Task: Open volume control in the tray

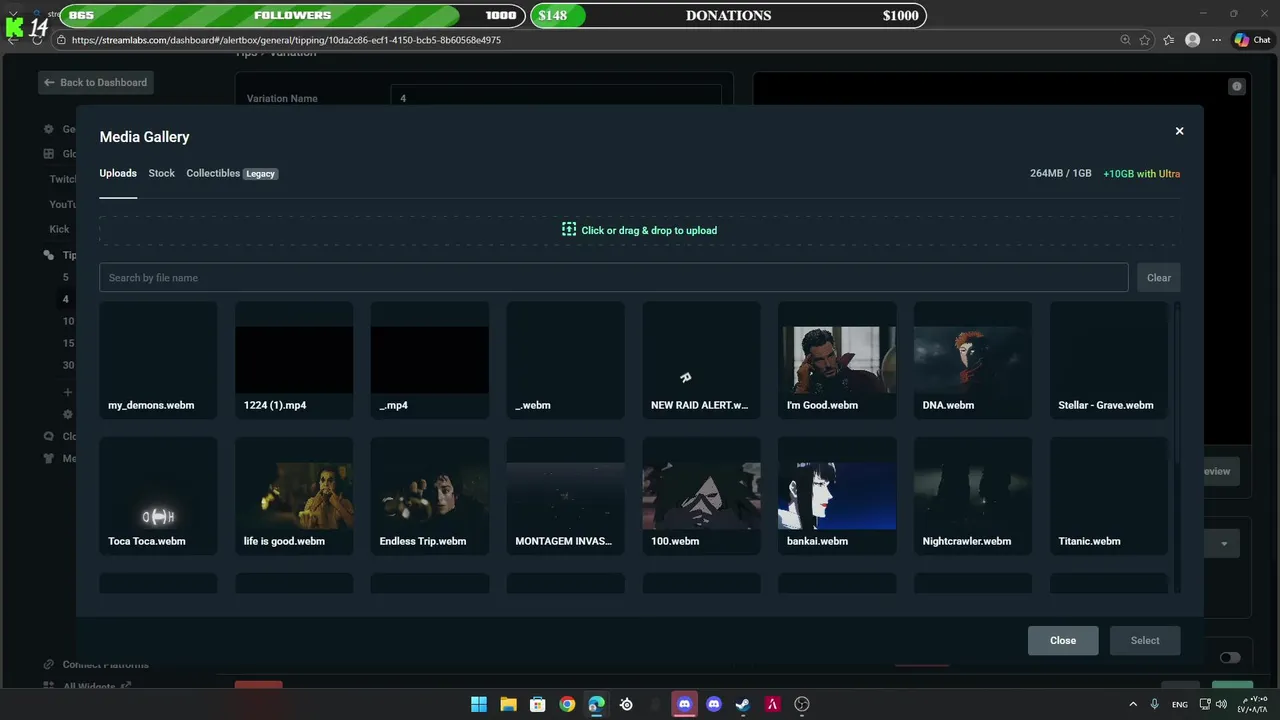Action: click(x=1222, y=704)
